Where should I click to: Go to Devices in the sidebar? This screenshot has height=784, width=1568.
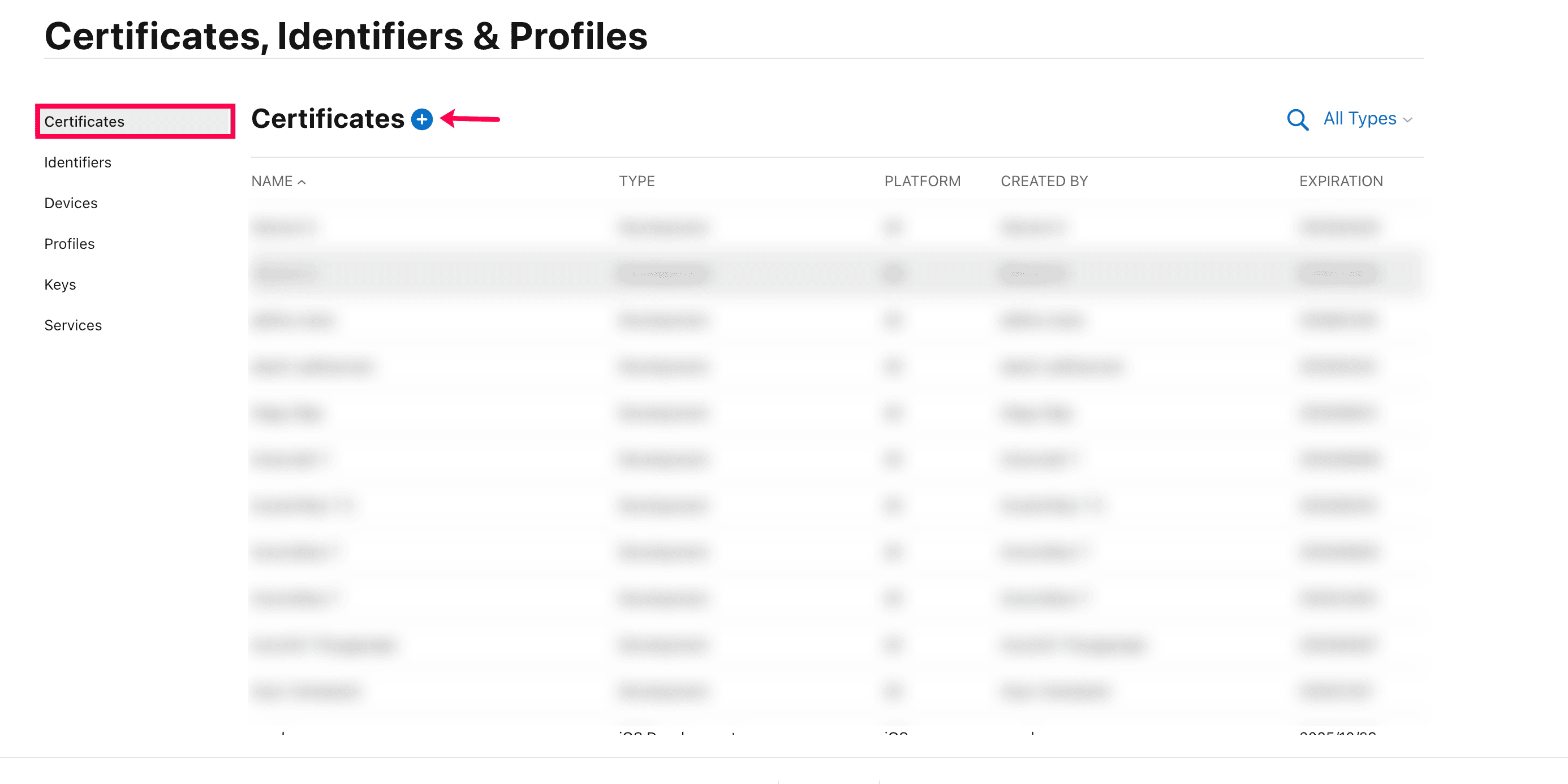pos(71,203)
